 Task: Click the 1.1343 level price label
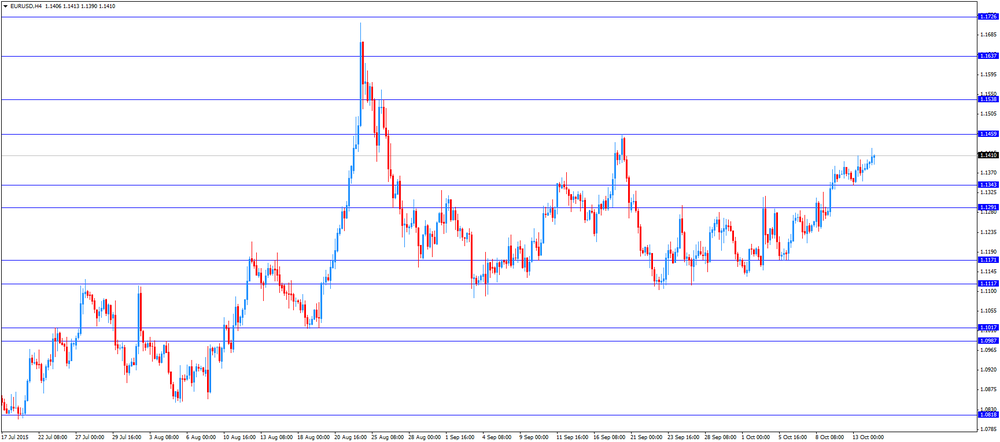click(987, 185)
